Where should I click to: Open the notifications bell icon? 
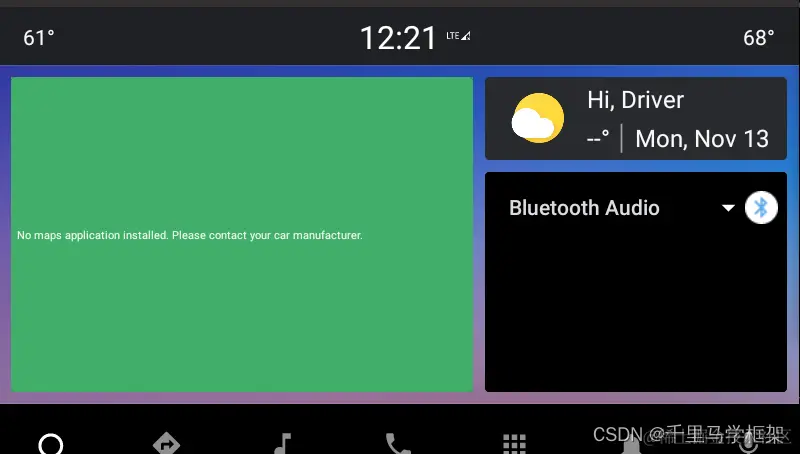click(x=631, y=445)
